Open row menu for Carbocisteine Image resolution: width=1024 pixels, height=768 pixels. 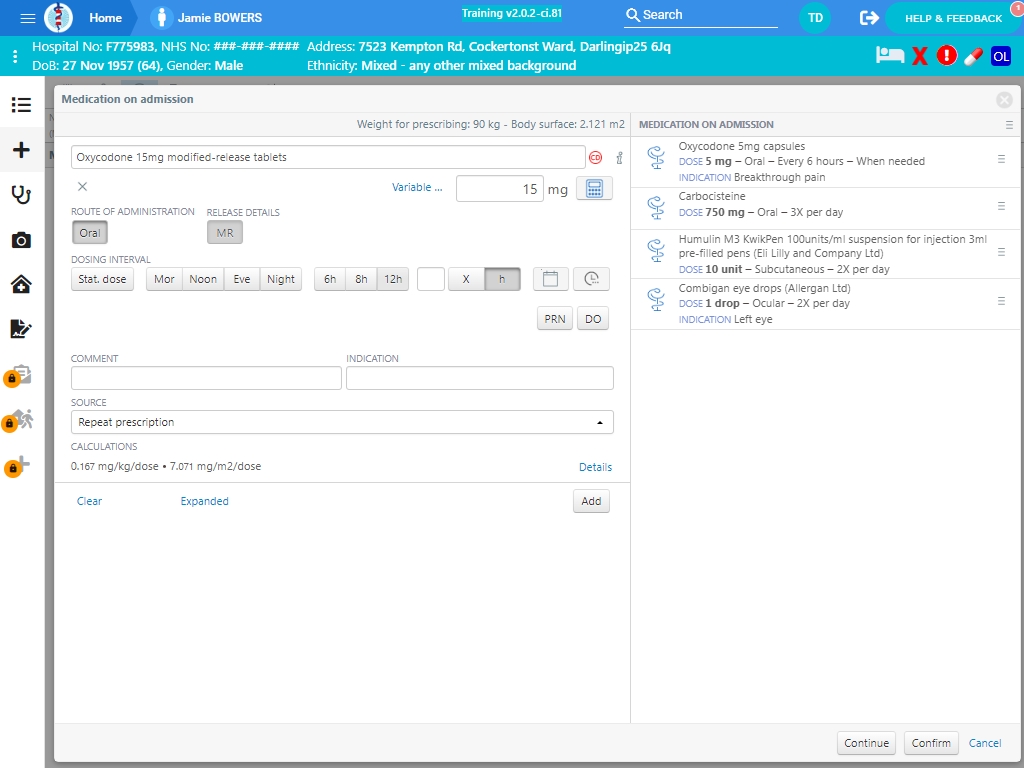pos(1001,206)
